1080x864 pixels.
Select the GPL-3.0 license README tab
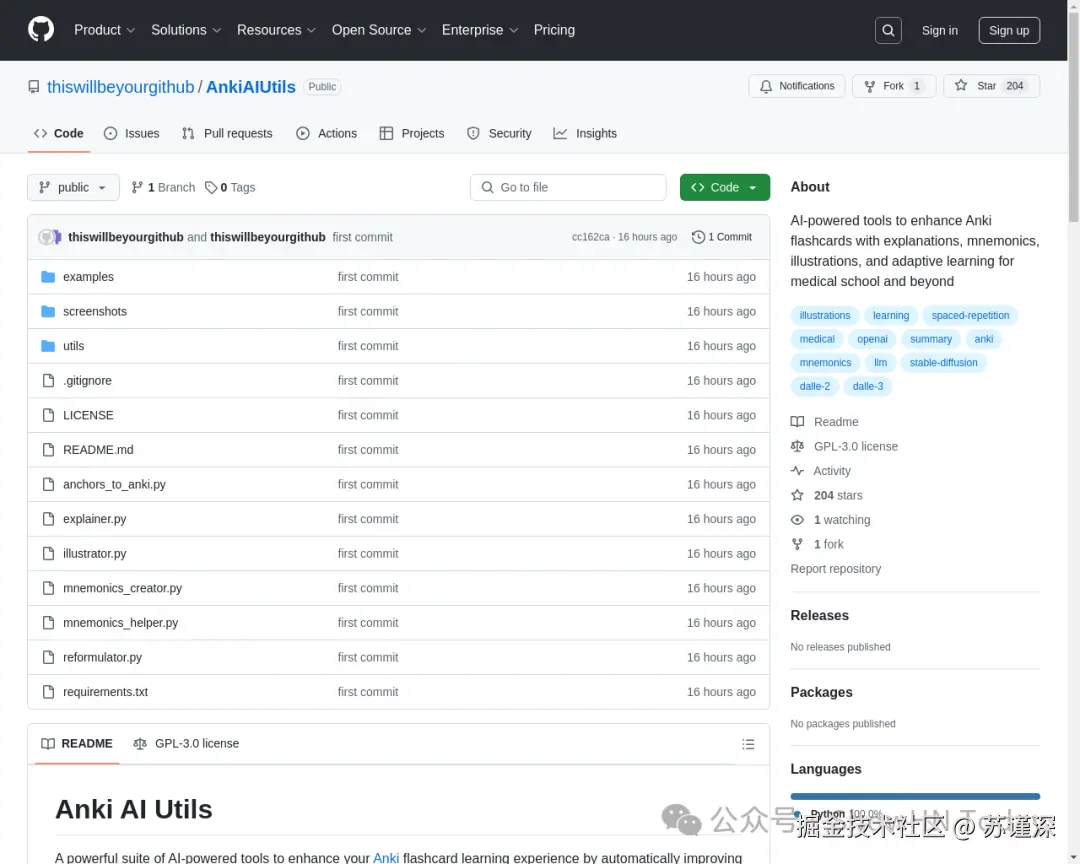(x=186, y=744)
